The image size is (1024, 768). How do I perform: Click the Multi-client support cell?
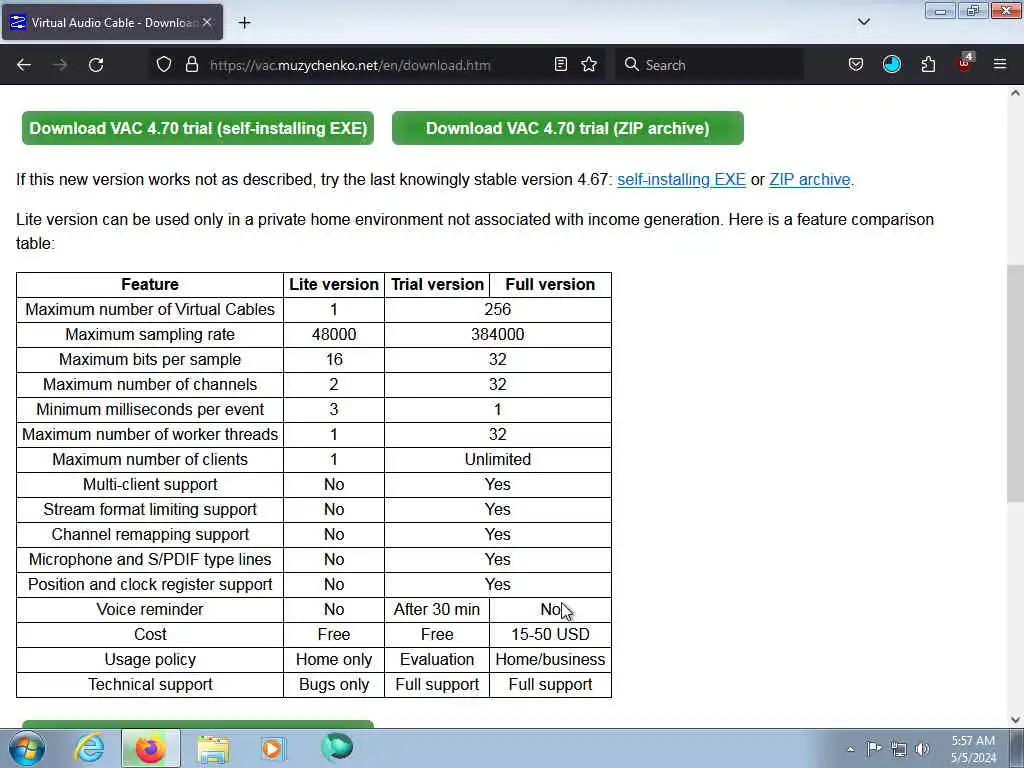pos(150,485)
